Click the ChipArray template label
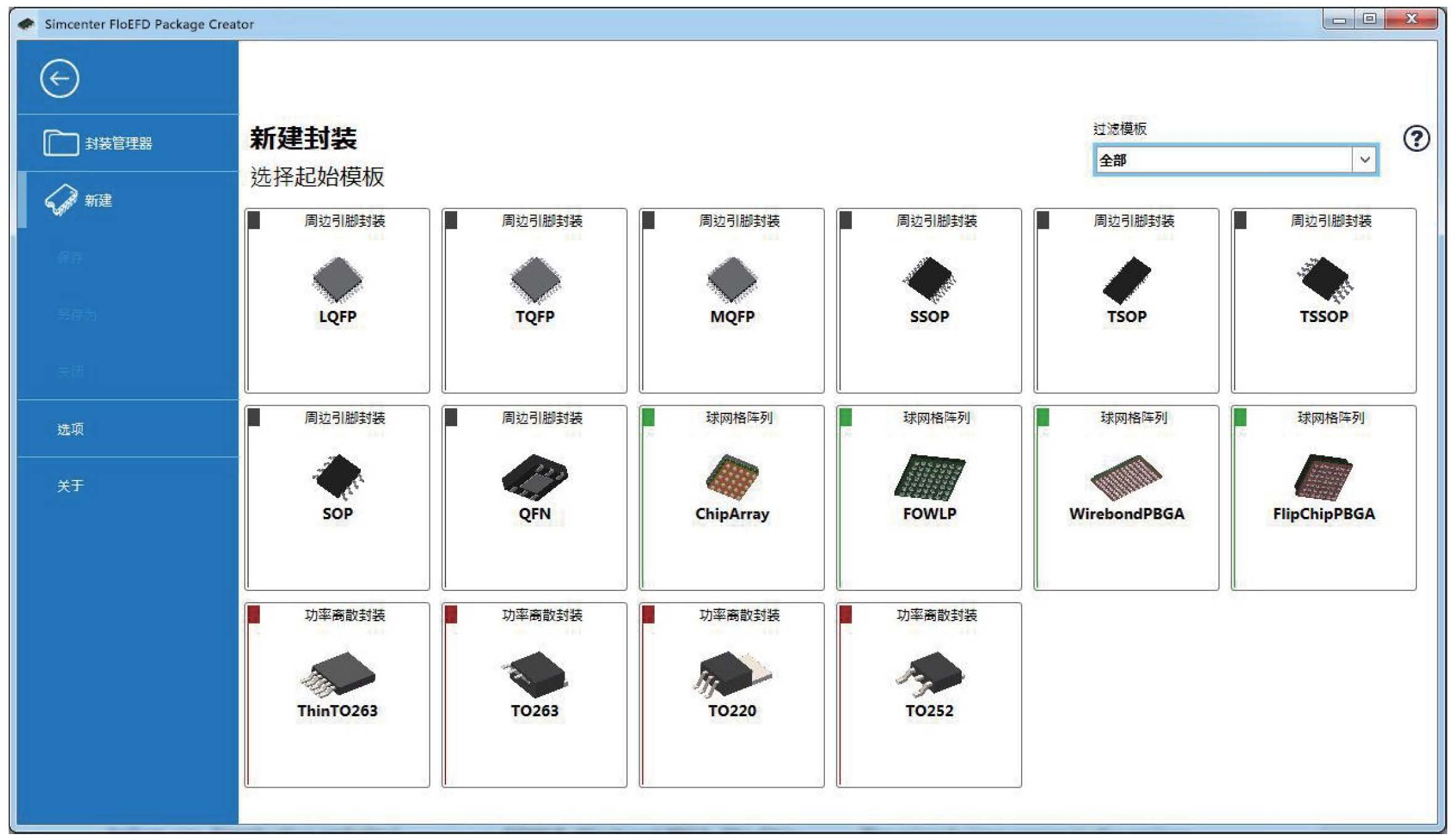1456x839 pixels. pyautogui.click(x=732, y=514)
